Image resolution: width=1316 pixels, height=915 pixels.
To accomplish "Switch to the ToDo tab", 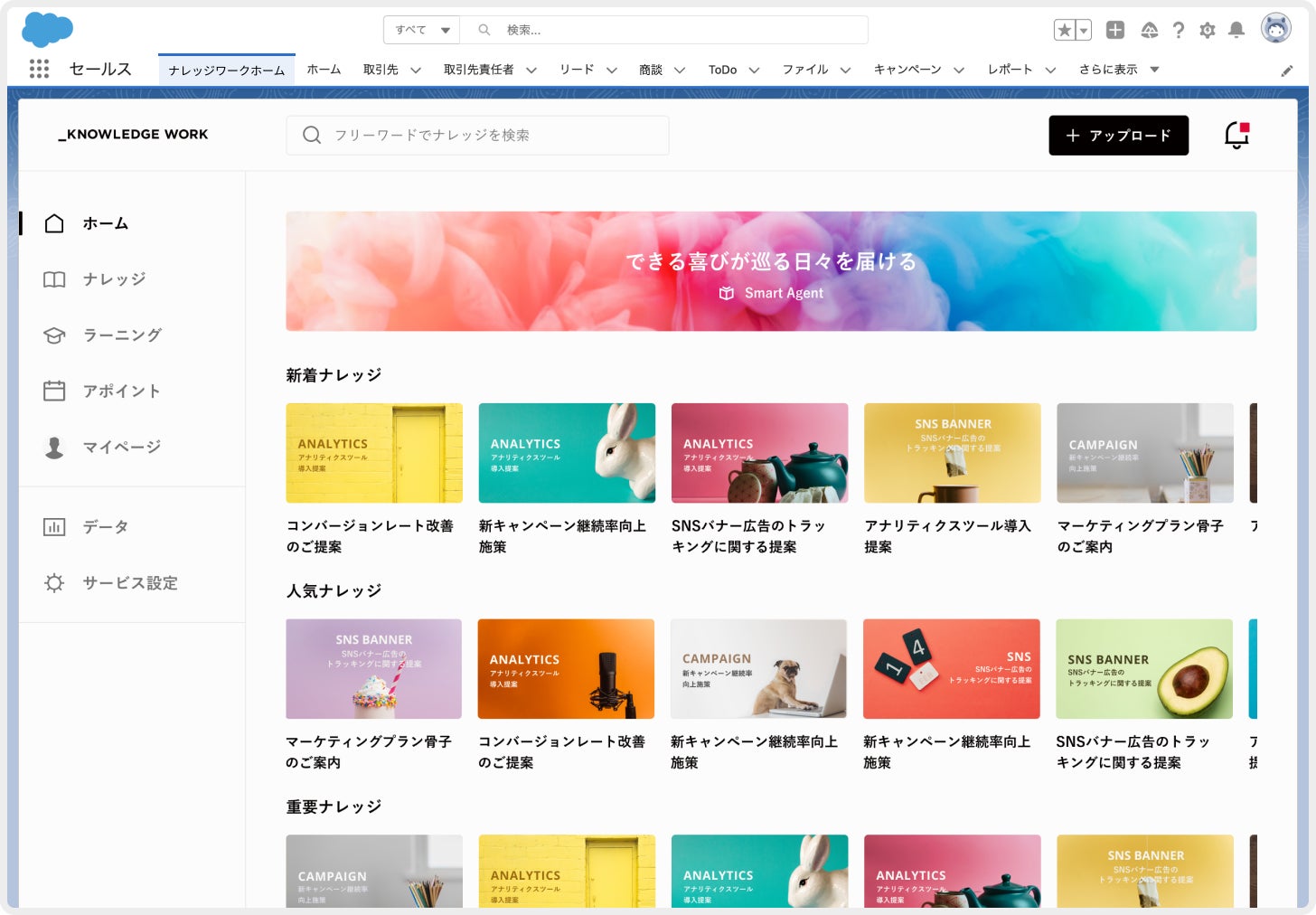I will tap(722, 70).
